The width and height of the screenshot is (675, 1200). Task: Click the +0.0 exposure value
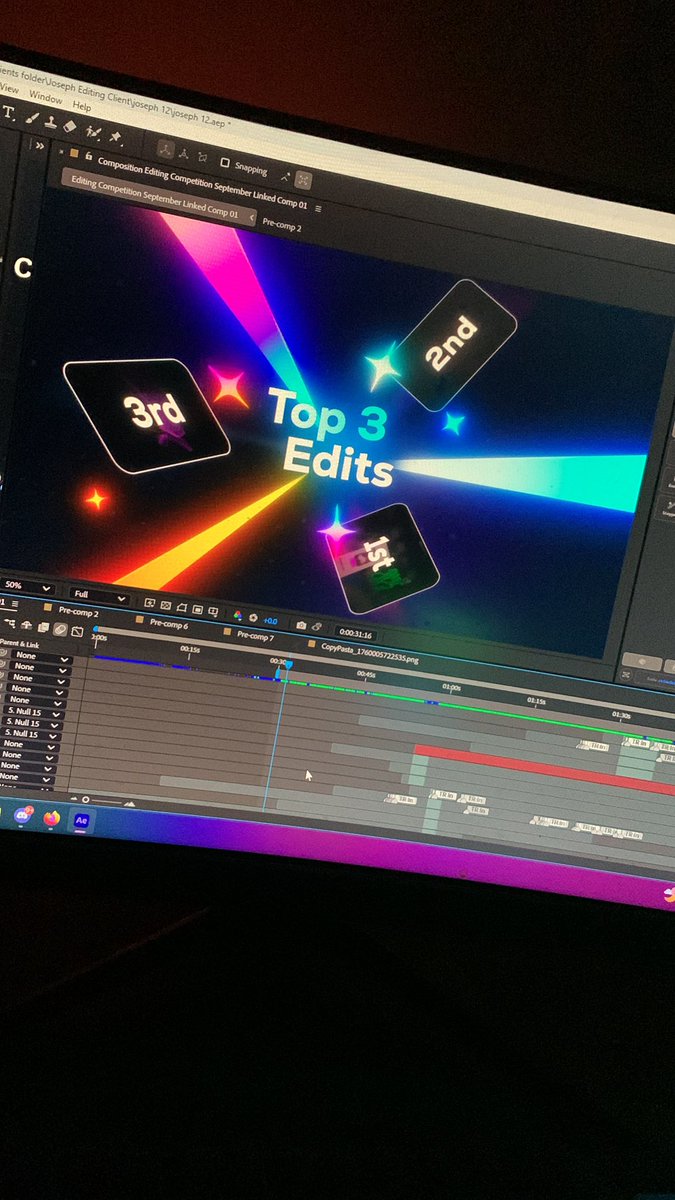pyautogui.click(x=270, y=621)
